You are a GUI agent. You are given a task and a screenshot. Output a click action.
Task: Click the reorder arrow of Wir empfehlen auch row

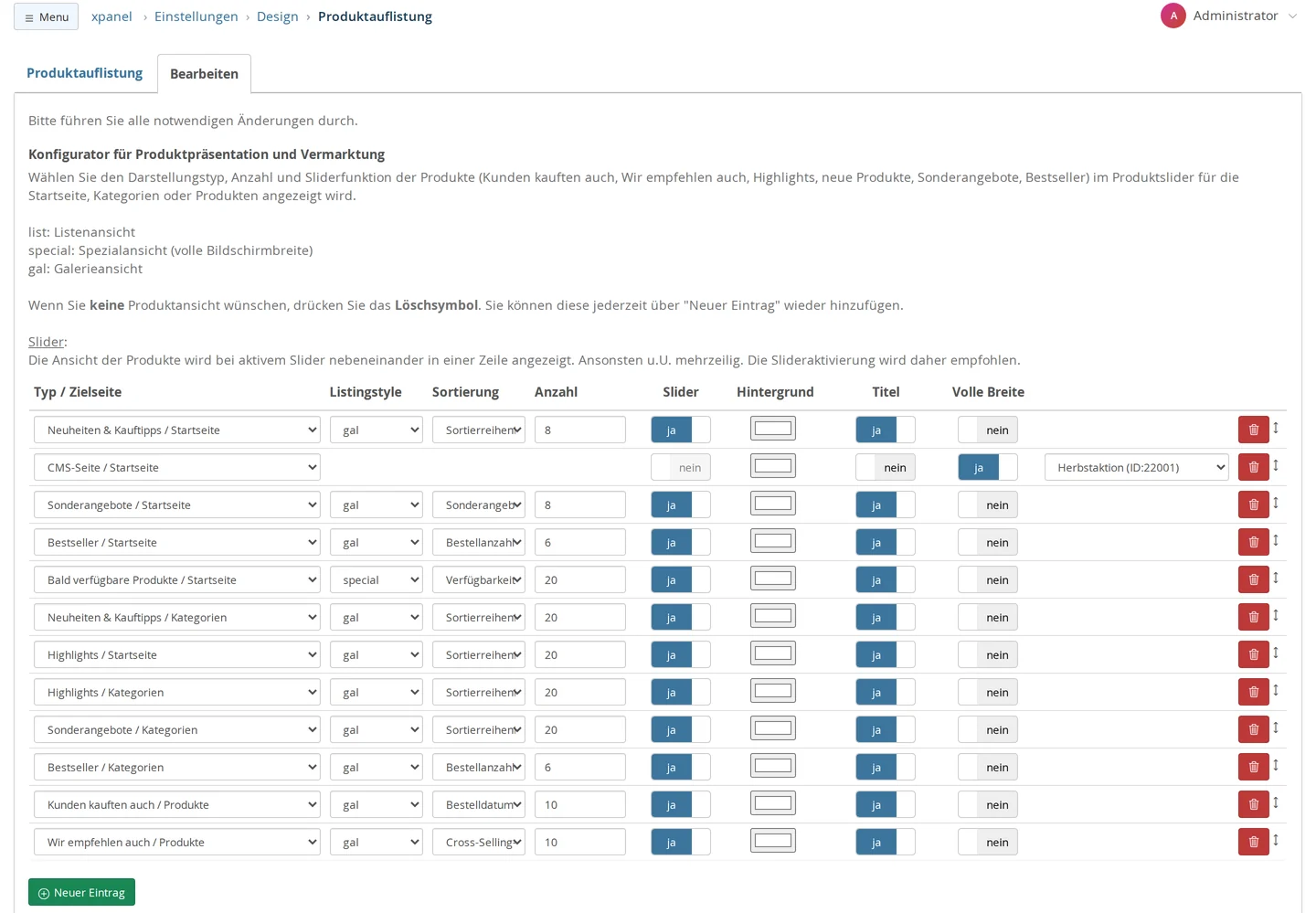click(x=1276, y=840)
